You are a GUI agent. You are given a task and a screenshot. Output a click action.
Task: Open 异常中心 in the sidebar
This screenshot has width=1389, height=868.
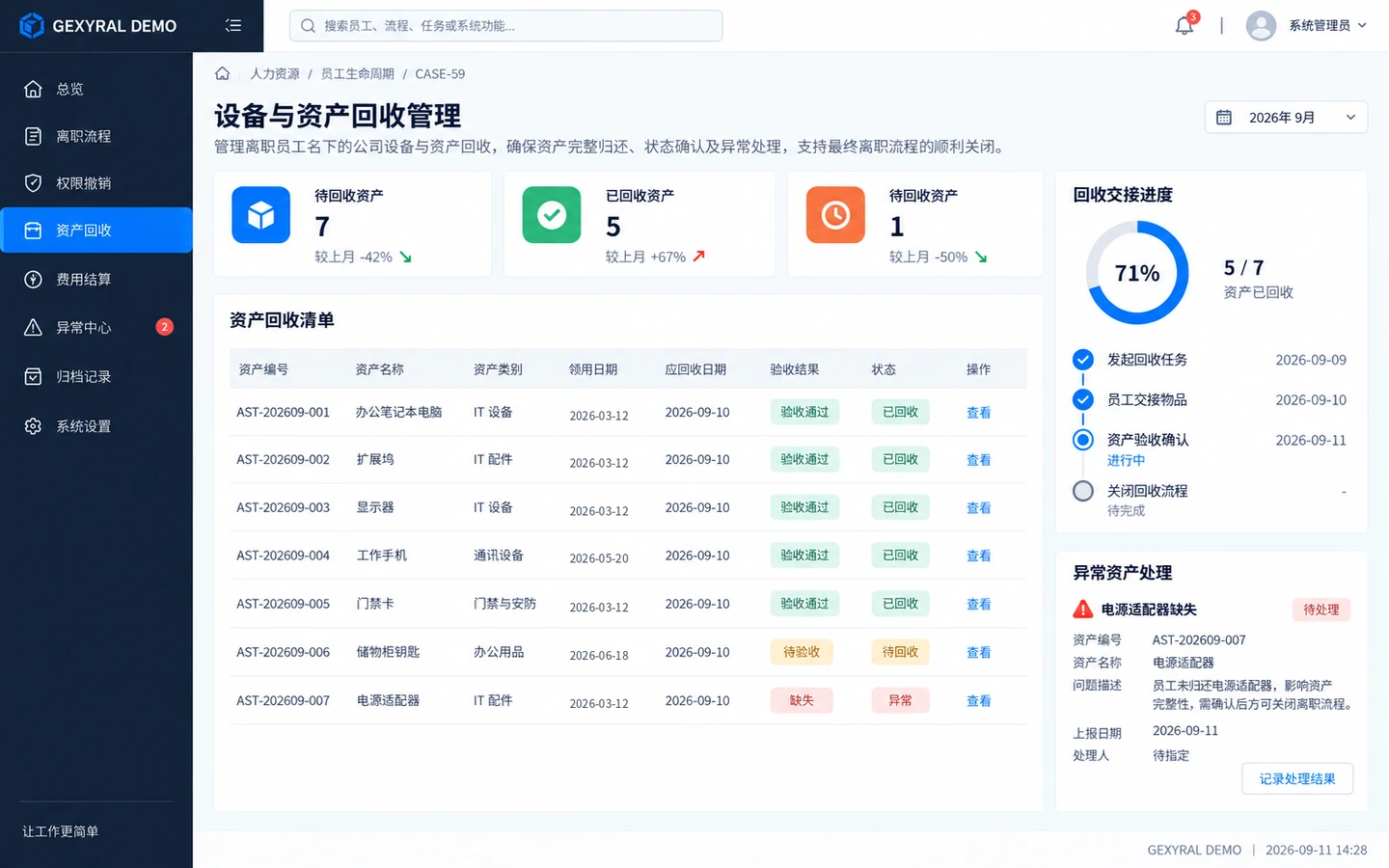tap(96, 327)
